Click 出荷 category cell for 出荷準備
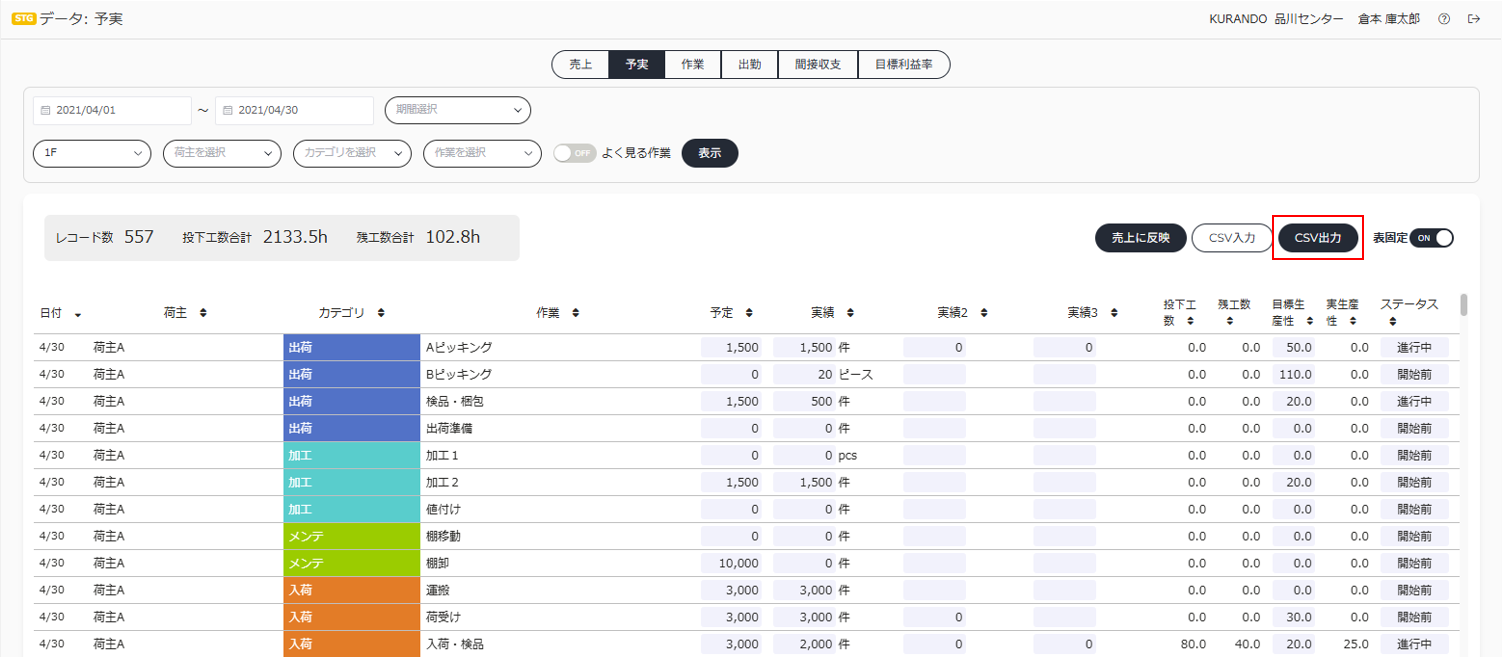This screenshot has width=1502, height=657. point(351,428)
